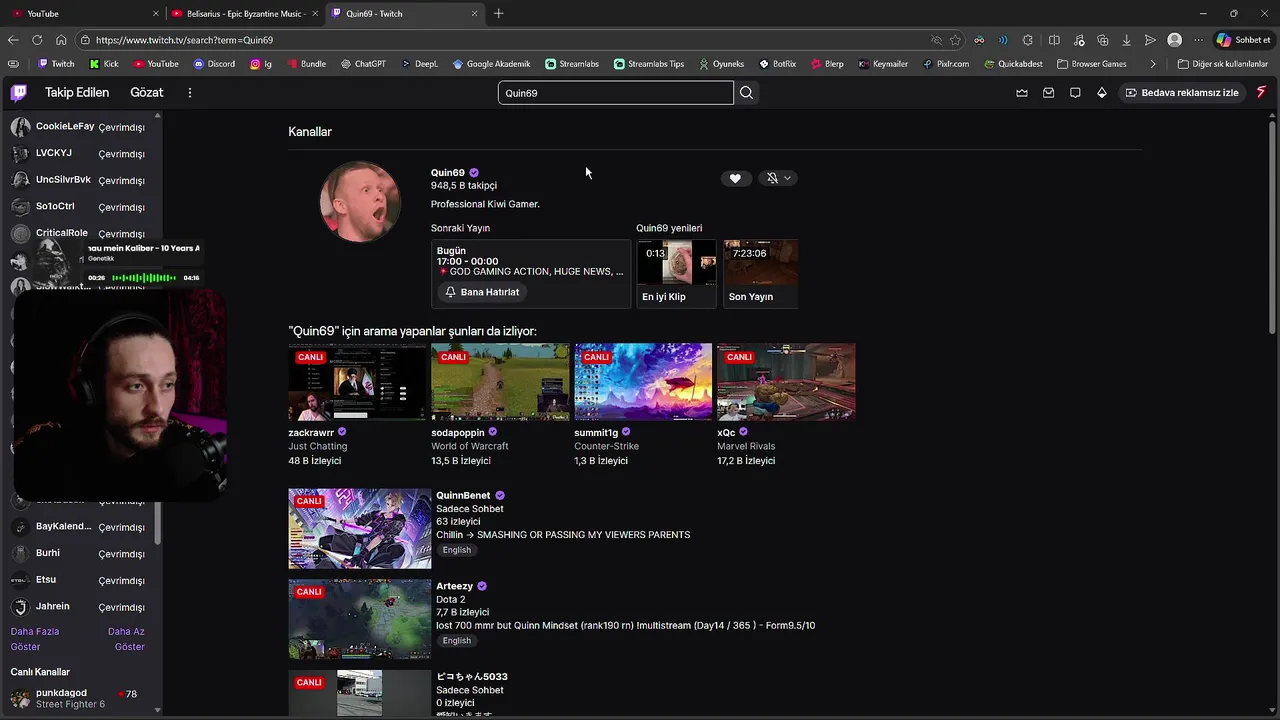Click the browser home icon
The width and height of the screenshot is (1280, 720).
[x=61, y=40]
